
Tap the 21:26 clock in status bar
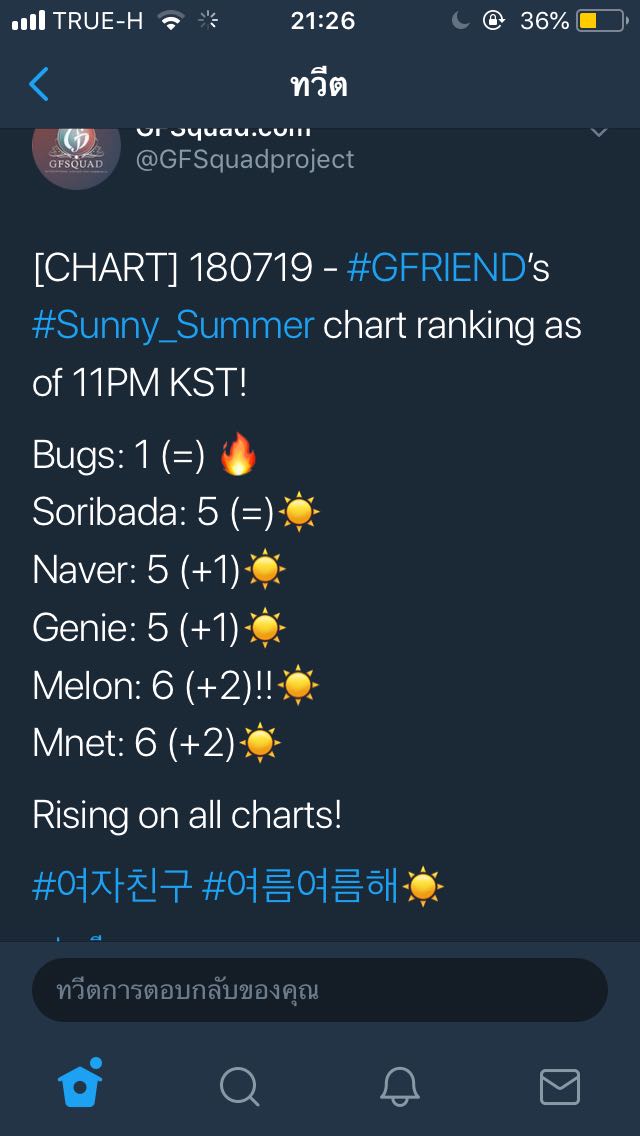(x=323, y=21)
